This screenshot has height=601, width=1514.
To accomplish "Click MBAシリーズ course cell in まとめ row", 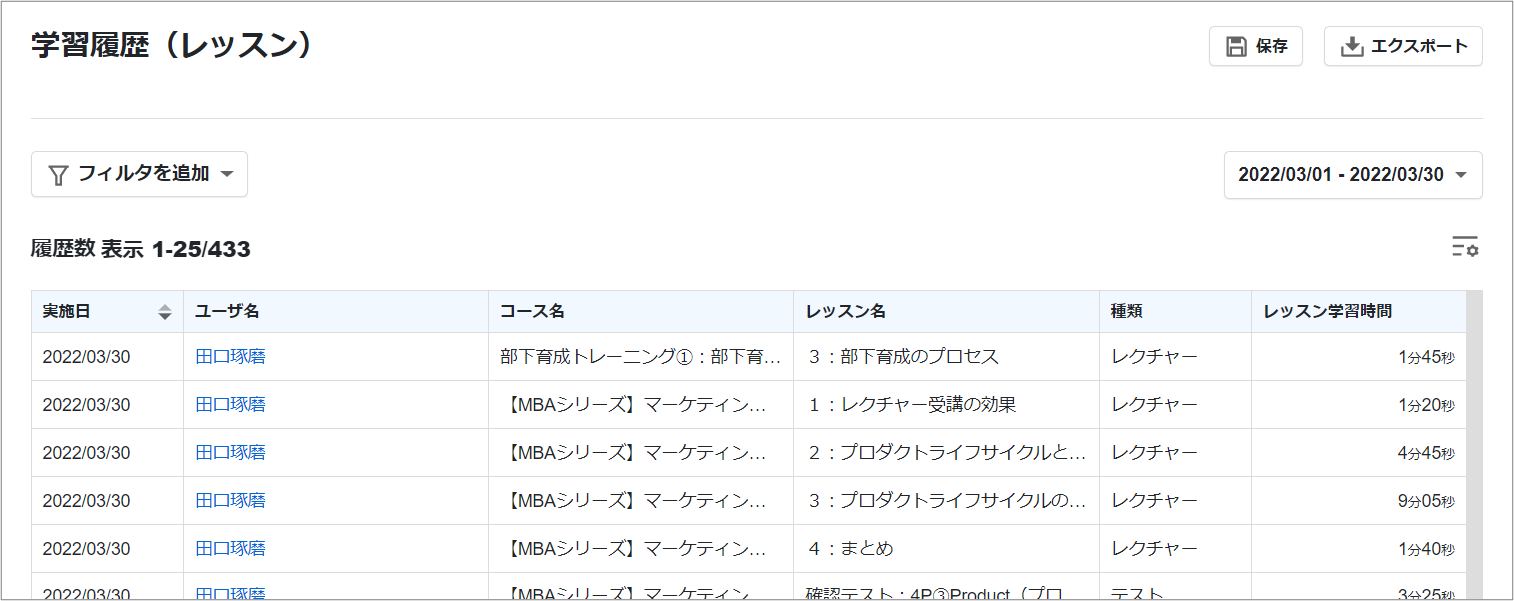I will tap(641, 549).
